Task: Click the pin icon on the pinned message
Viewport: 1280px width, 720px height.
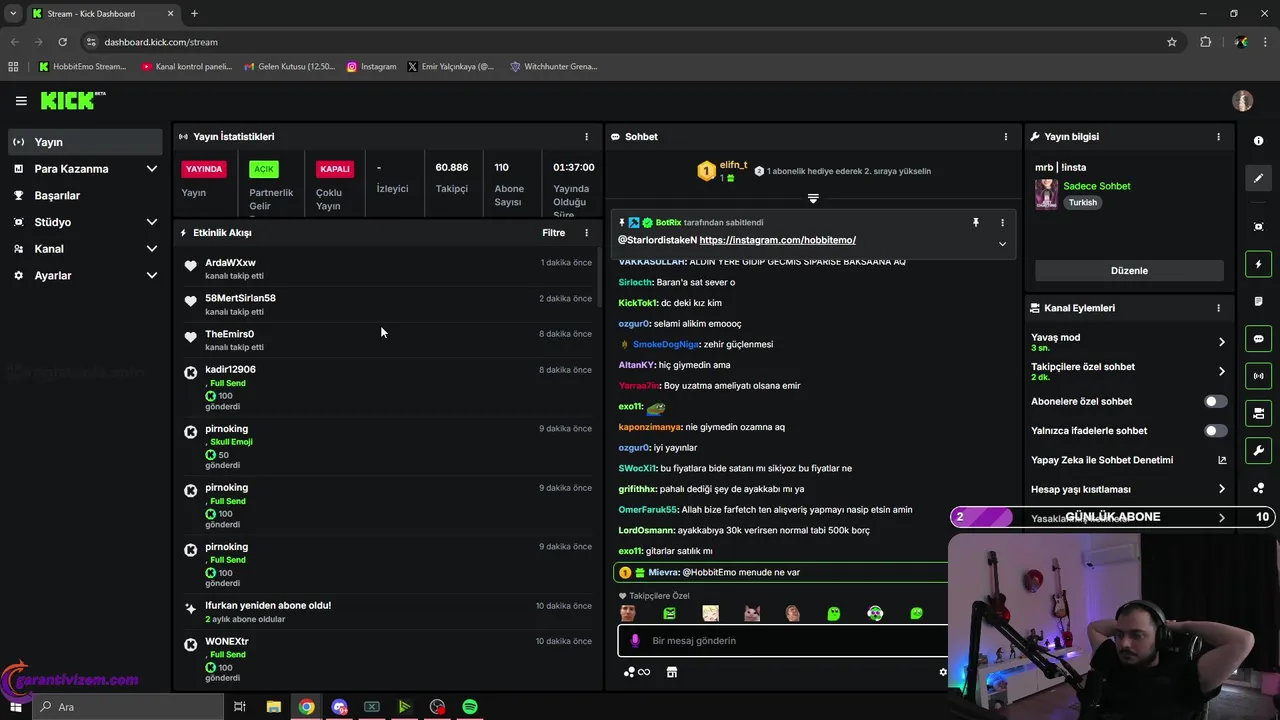Action: coord(976,223)
